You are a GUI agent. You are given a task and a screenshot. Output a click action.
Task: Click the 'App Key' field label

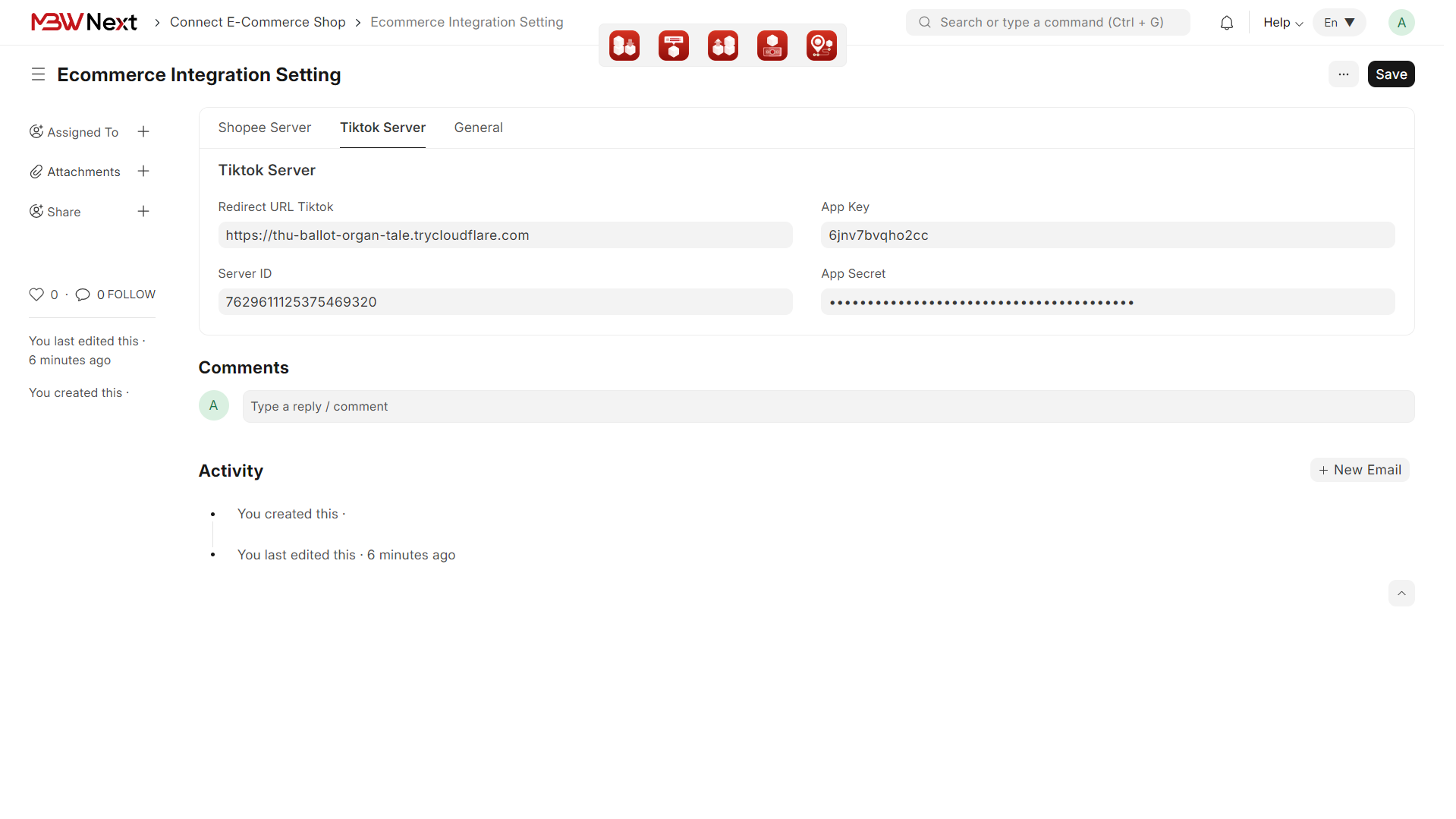pos(844,206)
